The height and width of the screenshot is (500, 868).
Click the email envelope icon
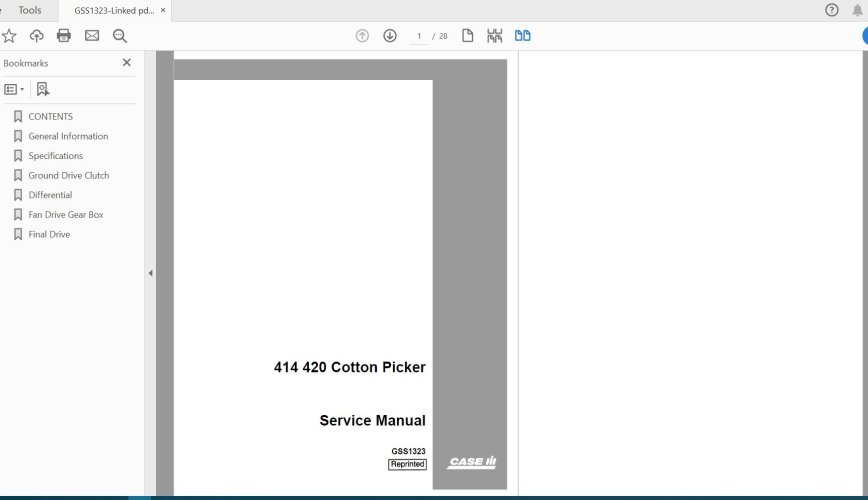92,36
